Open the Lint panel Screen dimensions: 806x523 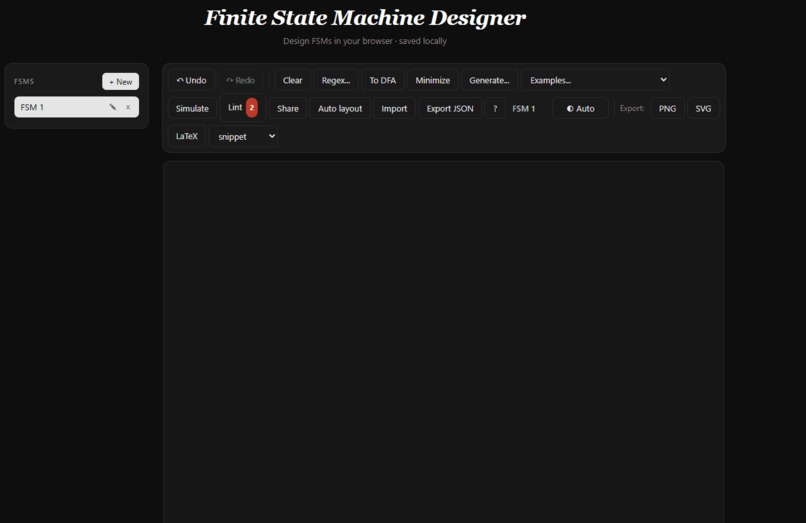click(x=243, y=107)
